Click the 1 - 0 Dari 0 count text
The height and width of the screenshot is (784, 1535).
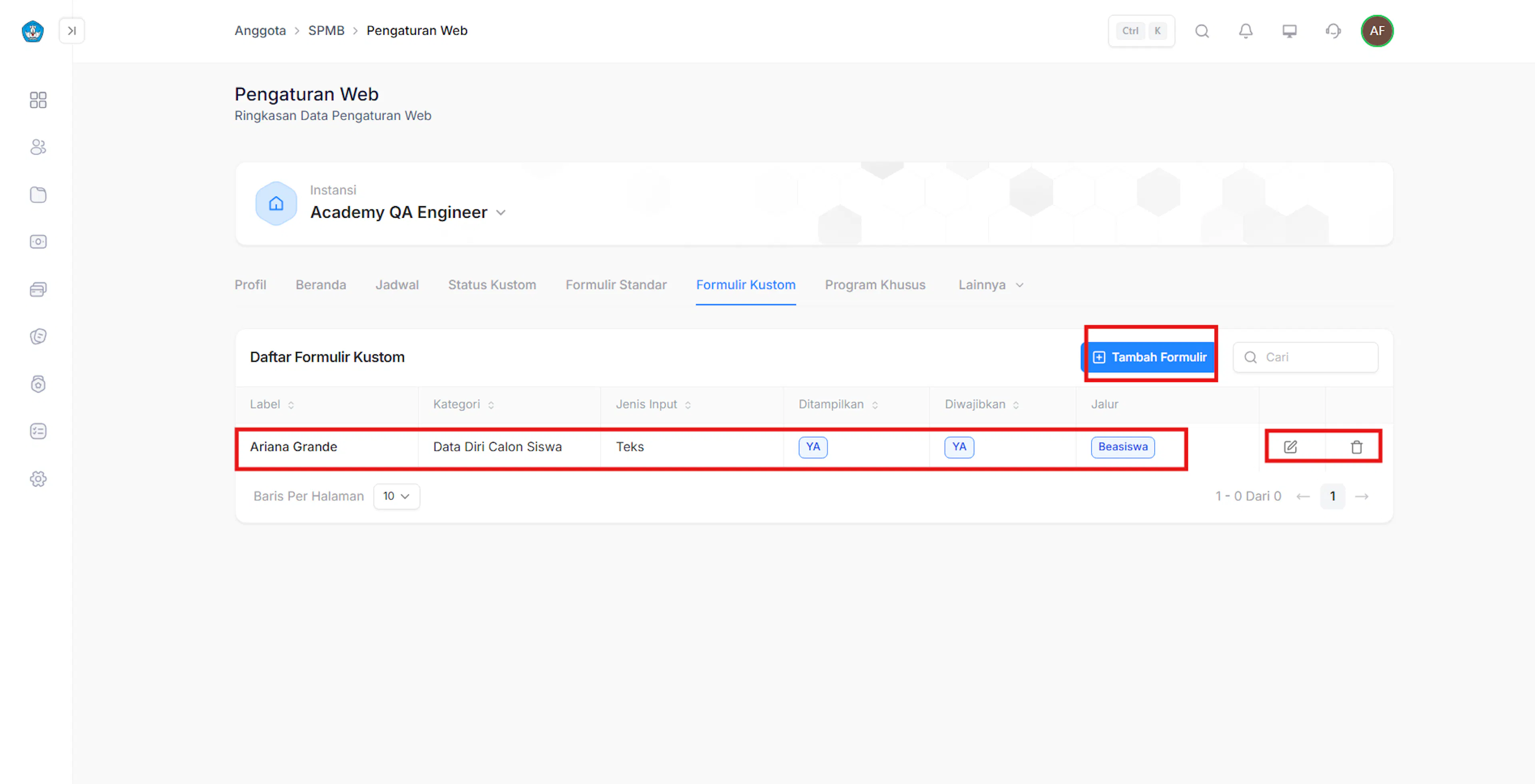pyautogui.click(x=1248, y=496)
